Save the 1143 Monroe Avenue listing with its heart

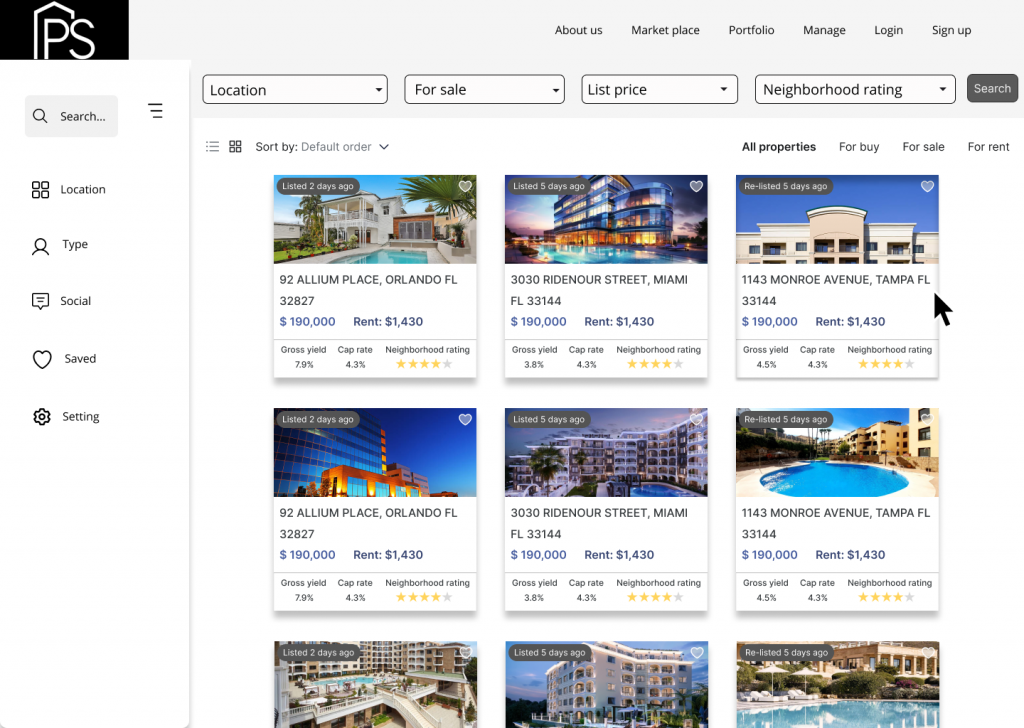click(927, 186)
